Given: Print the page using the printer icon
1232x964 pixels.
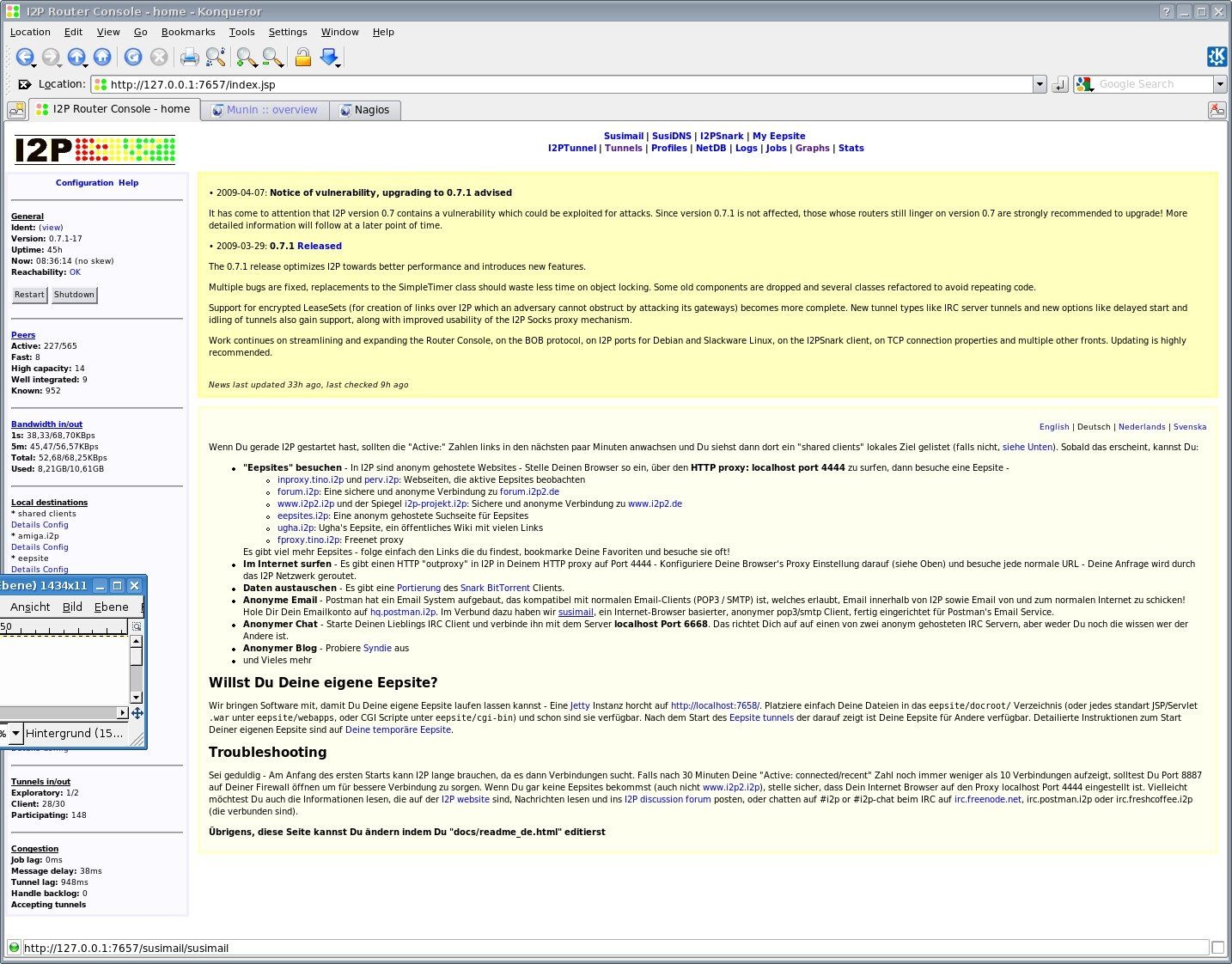Looking at the screenshot, I should click(189, 58).
